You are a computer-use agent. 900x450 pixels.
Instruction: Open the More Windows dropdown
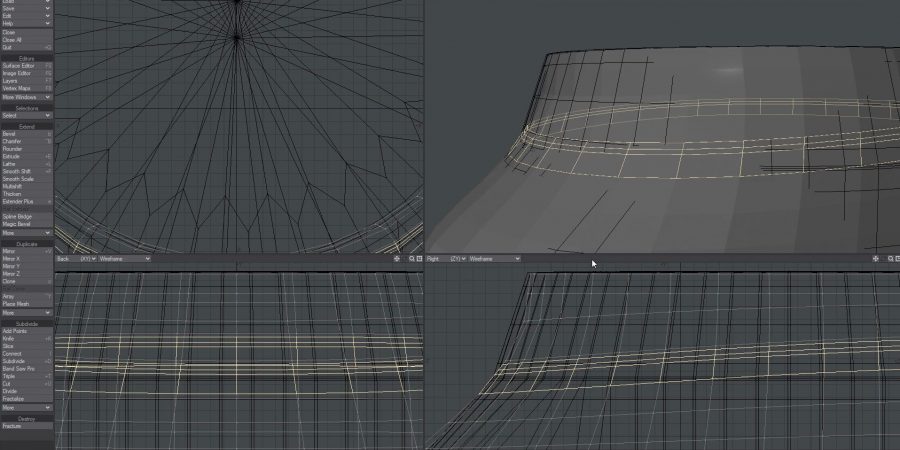point(26,97)
